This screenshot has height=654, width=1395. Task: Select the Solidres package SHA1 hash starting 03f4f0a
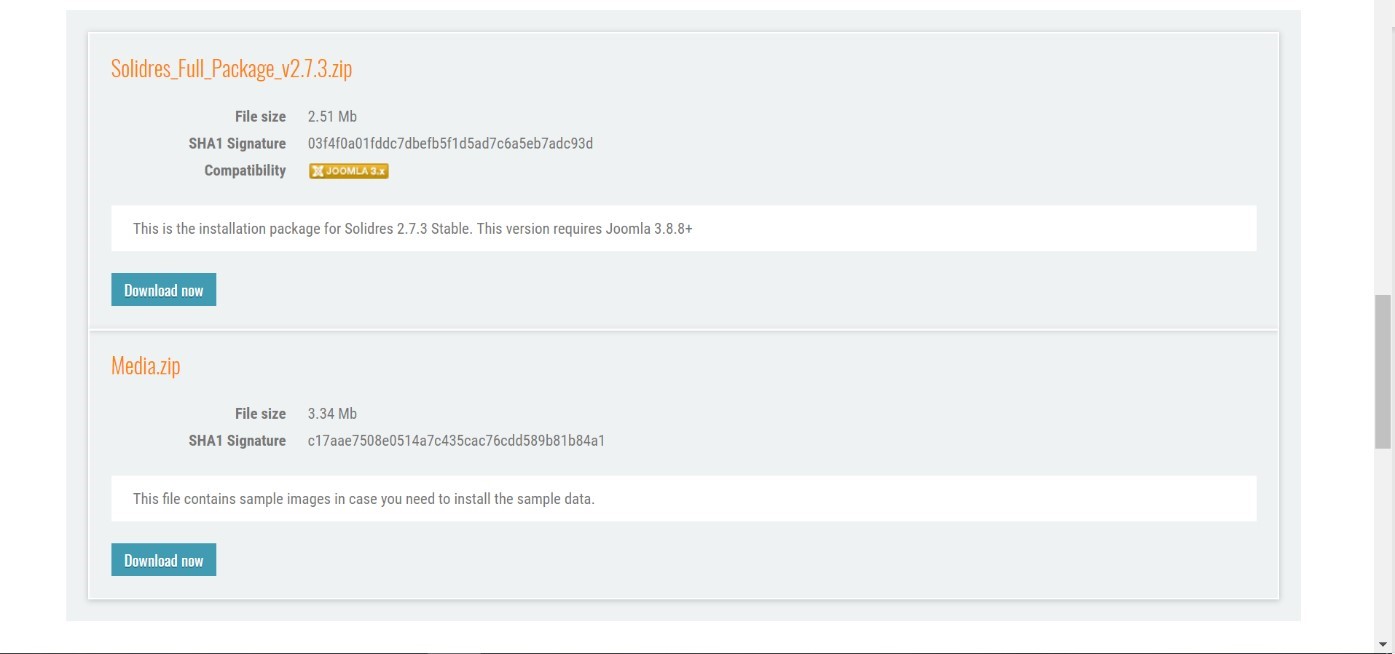(x=450, y=144)
